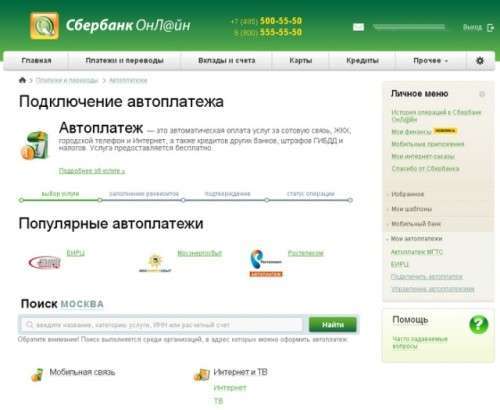500x410 pixels.
Task: Open История операций в Сбербанк Онлайн link
Action: click(x=436, y=116)
